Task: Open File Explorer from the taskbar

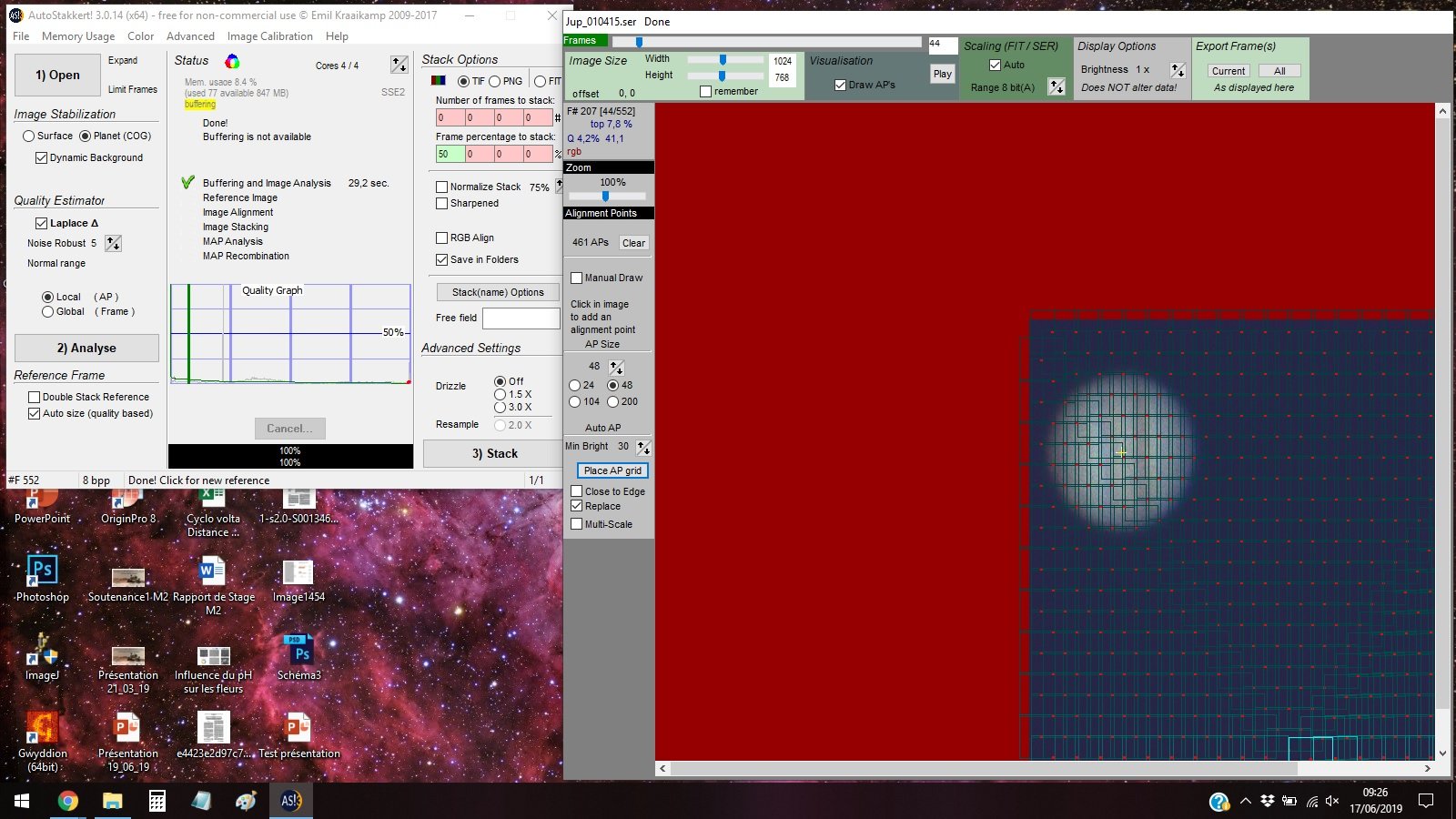Action: click(112, 801)
